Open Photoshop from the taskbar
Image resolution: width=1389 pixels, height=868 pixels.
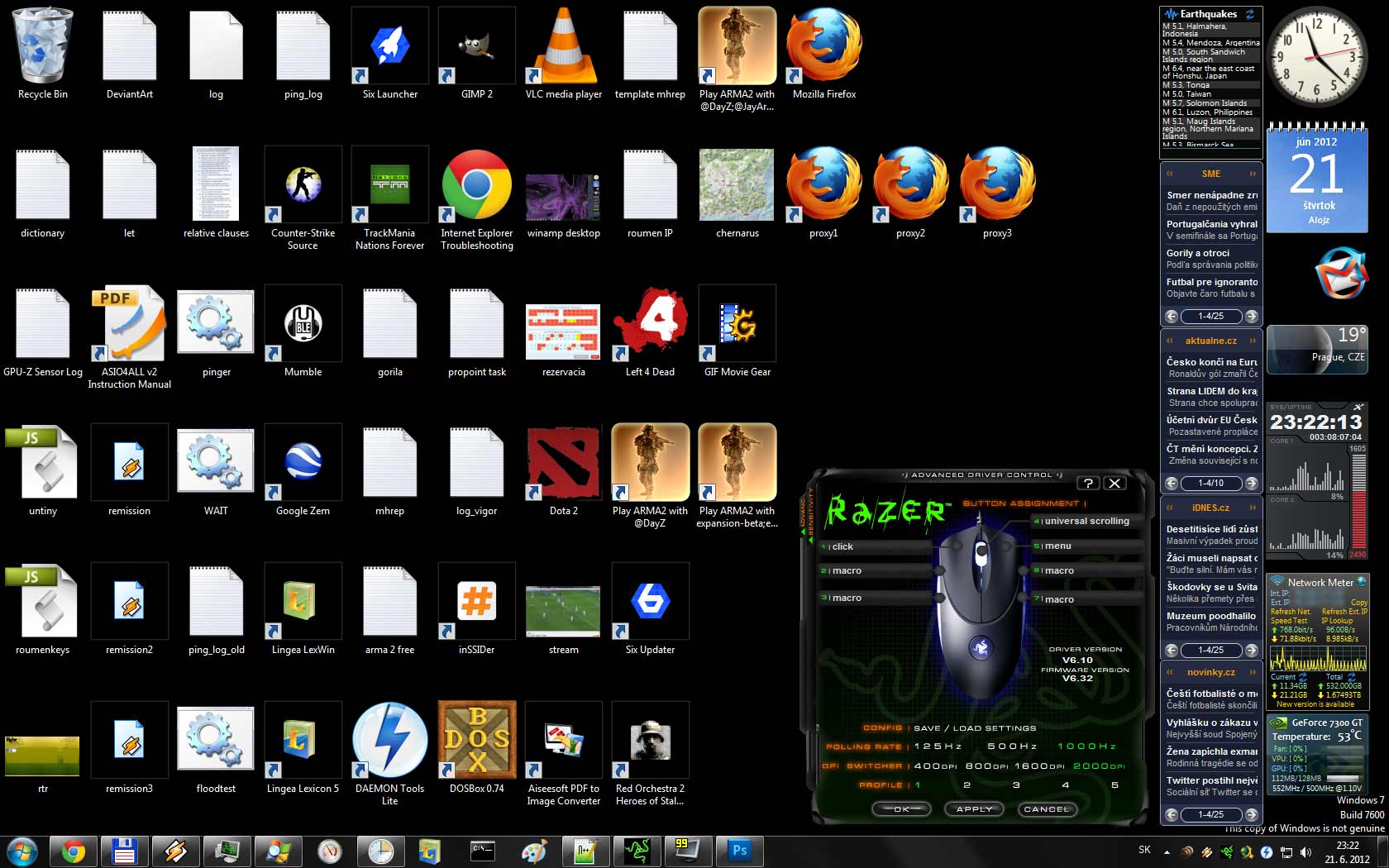click(x=739, y=851)
